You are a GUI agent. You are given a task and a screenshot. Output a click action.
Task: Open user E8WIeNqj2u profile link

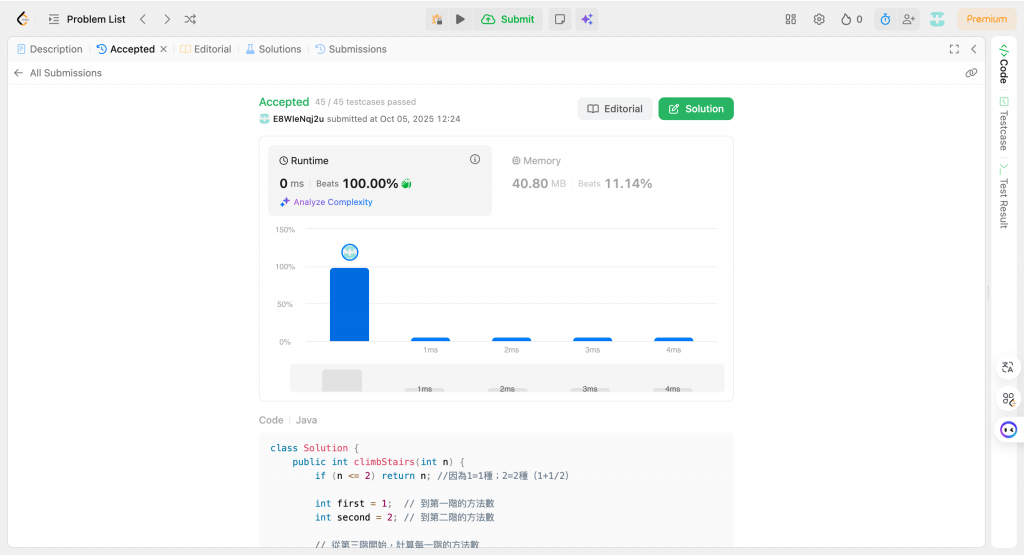(298, 119)
